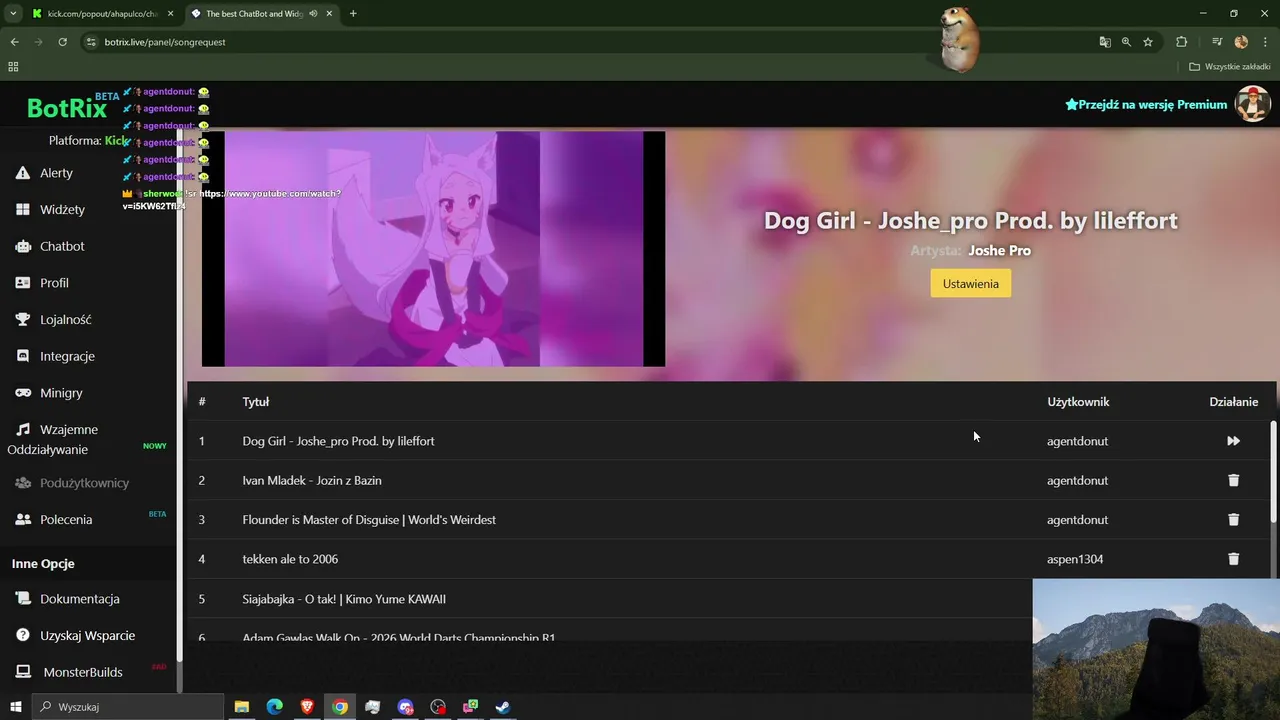
Task: Open the Chrome profile avatar
Action: [1241, 42]
